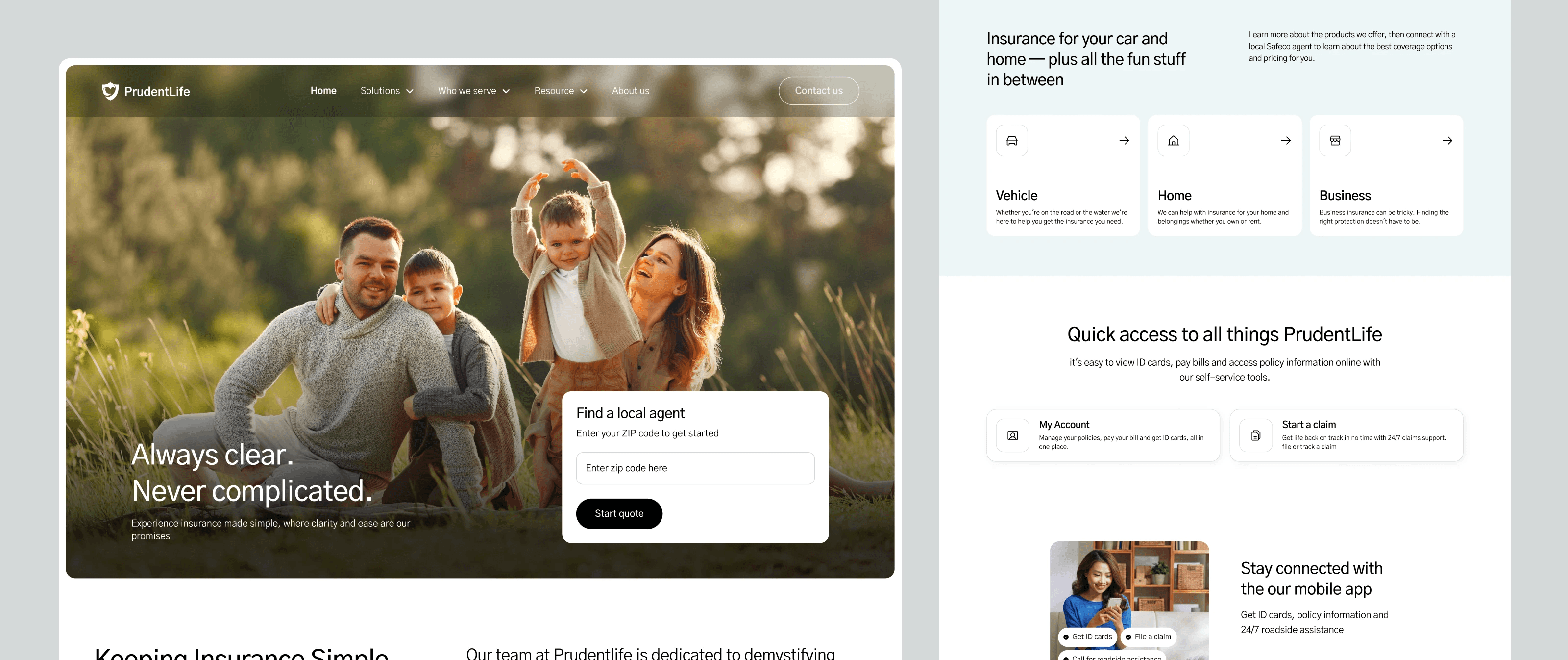Open the About us page
The width and height of the screenshot is (1568, 660).
630,91
